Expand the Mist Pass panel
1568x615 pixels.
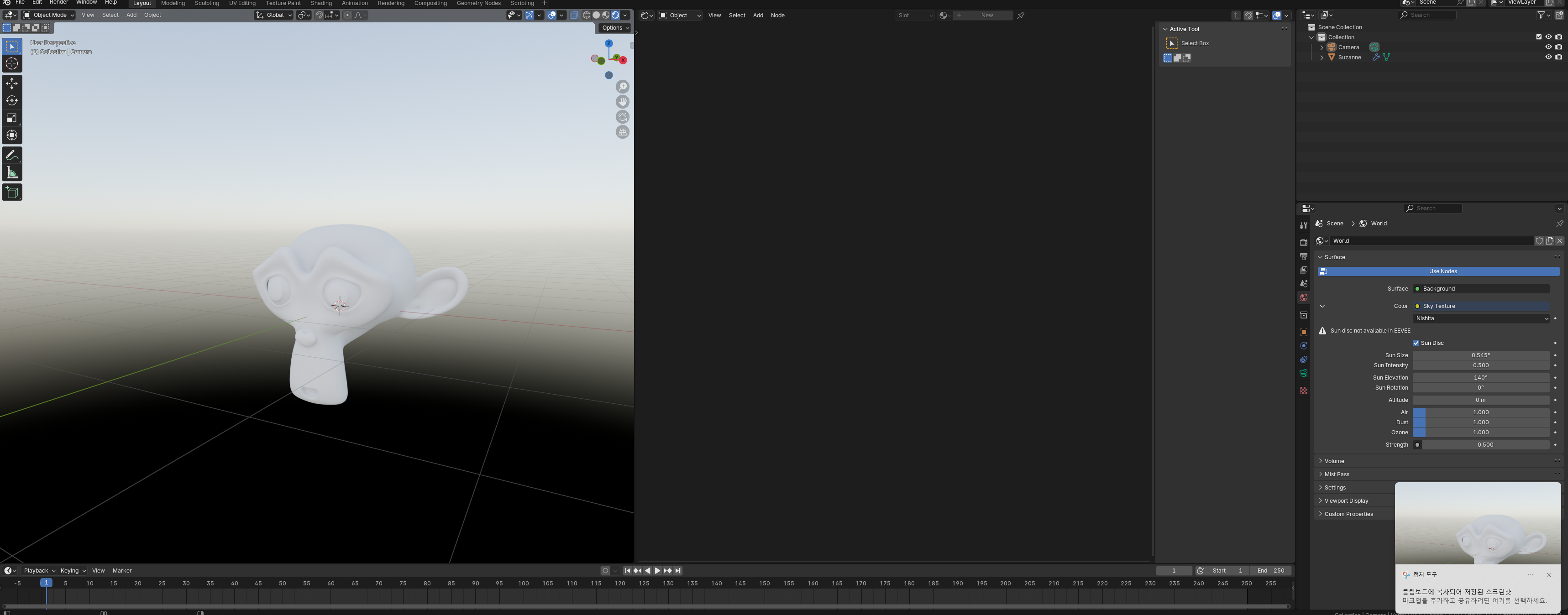(x=1336, y=474)
